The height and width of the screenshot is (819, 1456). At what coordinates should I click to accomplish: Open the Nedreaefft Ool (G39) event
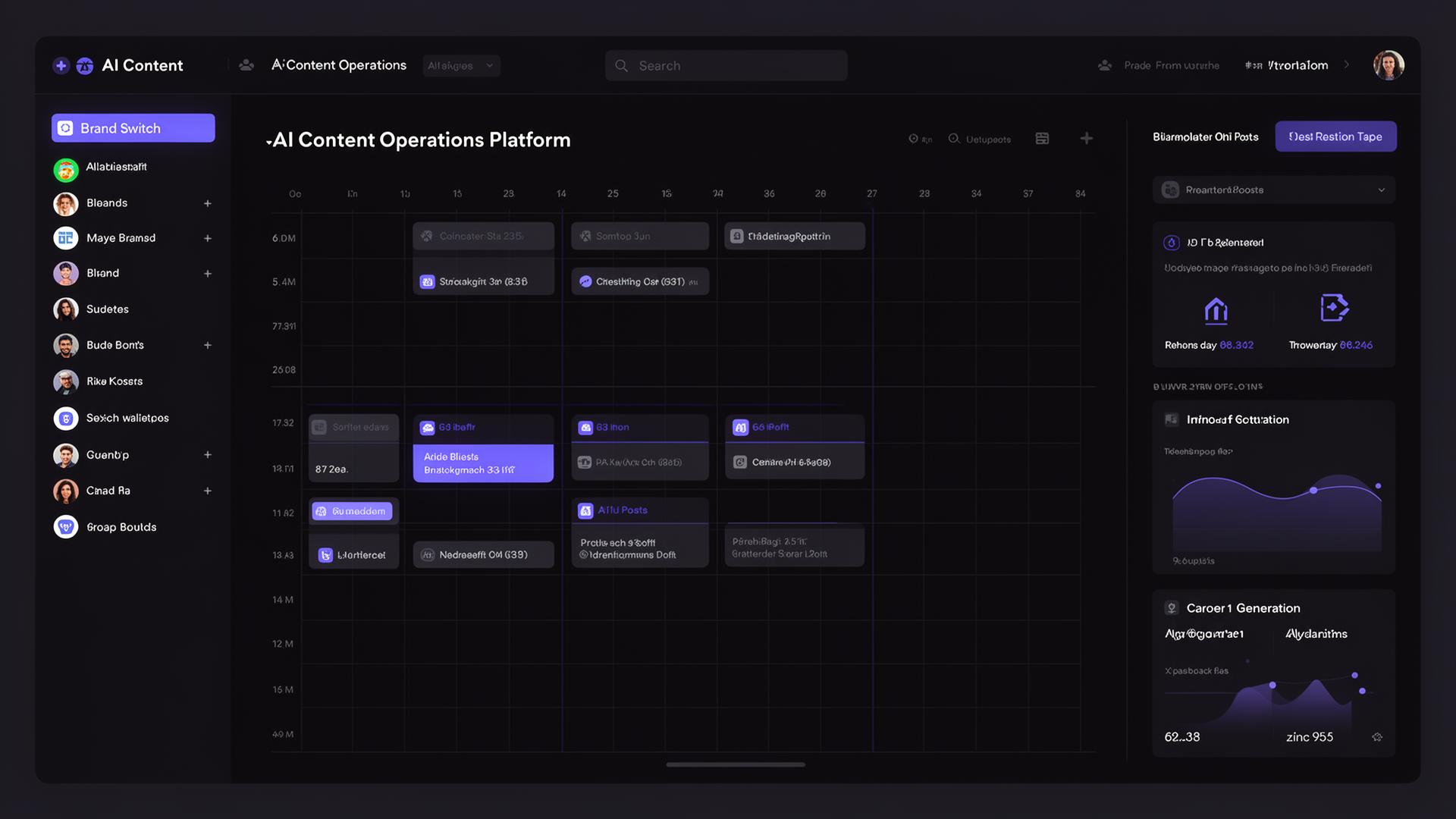[483, 554]
